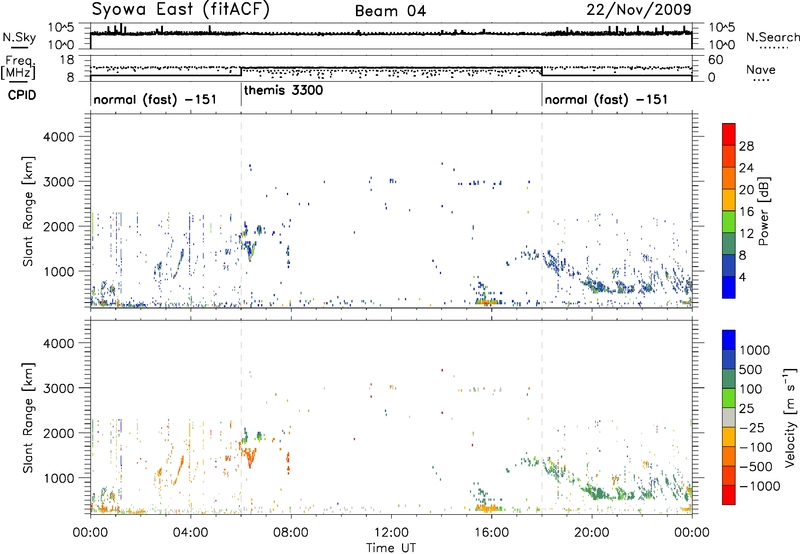Click the "18" tick on the frequency axis
Viewport: 800px width, 554px height.
(67, 60)
